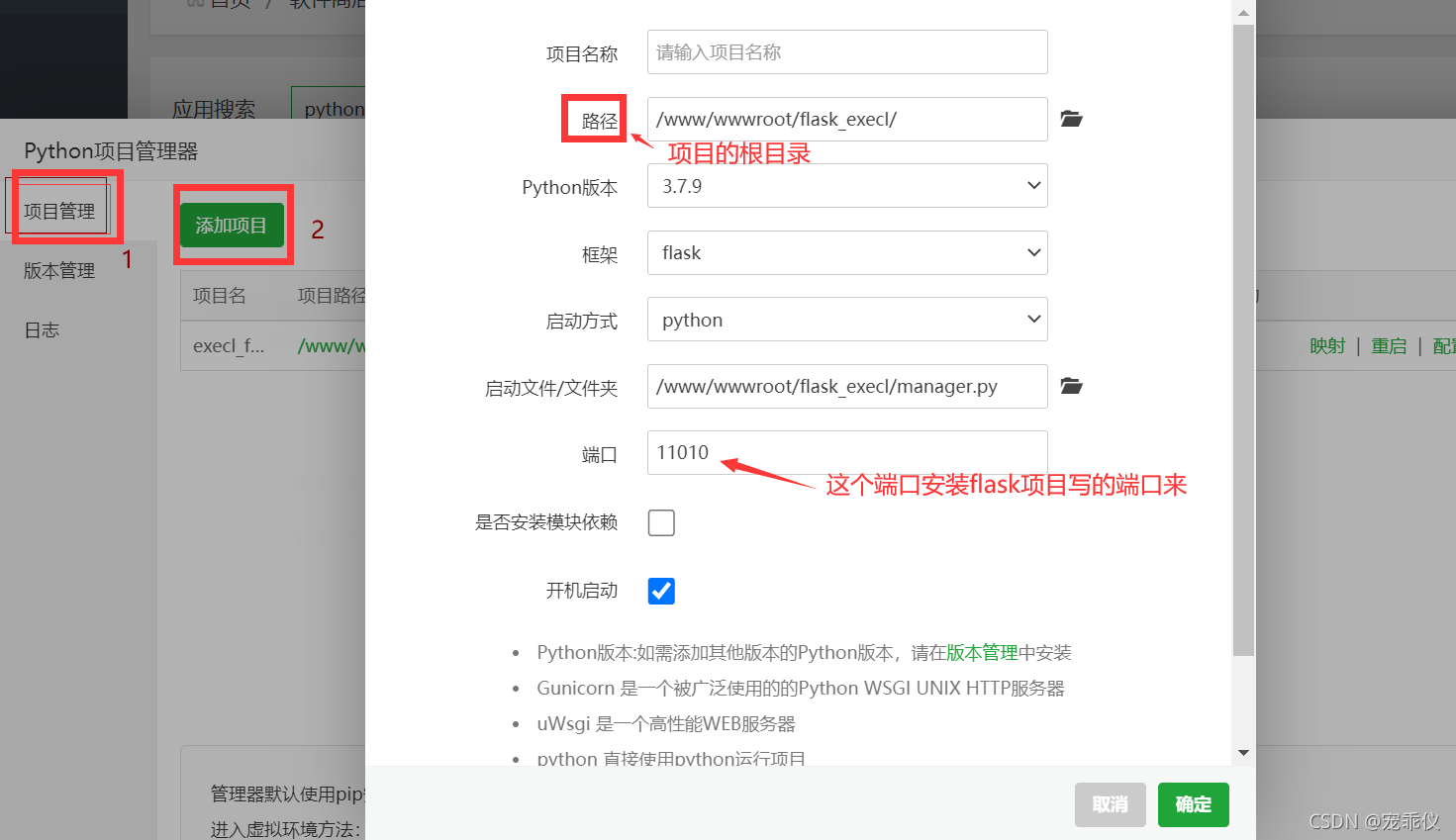Toggle module dependency installation on
The width and height of the screenshot is (1456, 840).
coord(660,522)
